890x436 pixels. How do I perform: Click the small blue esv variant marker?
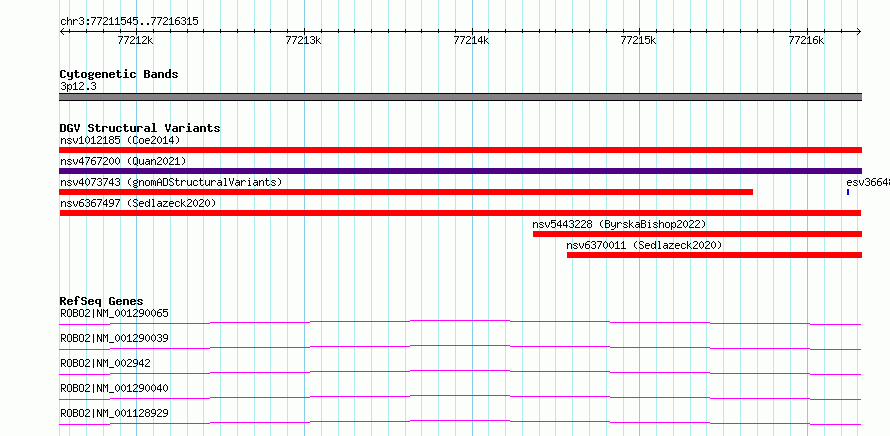(847, 192)
